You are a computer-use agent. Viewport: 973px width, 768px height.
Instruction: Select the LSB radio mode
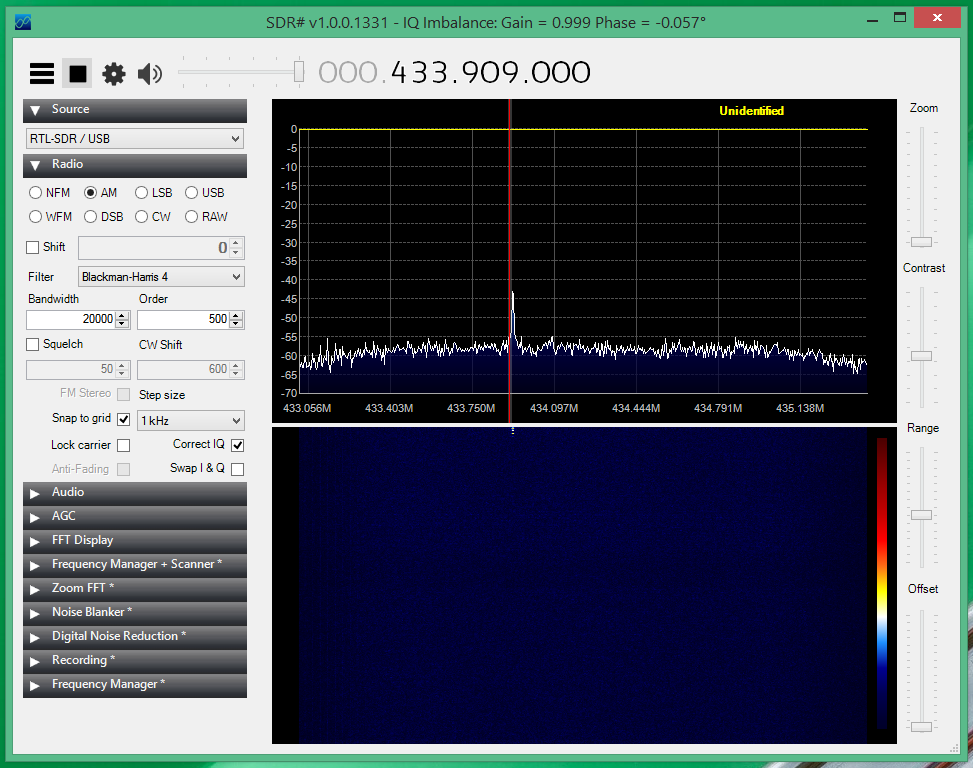[x=153, y=193]
